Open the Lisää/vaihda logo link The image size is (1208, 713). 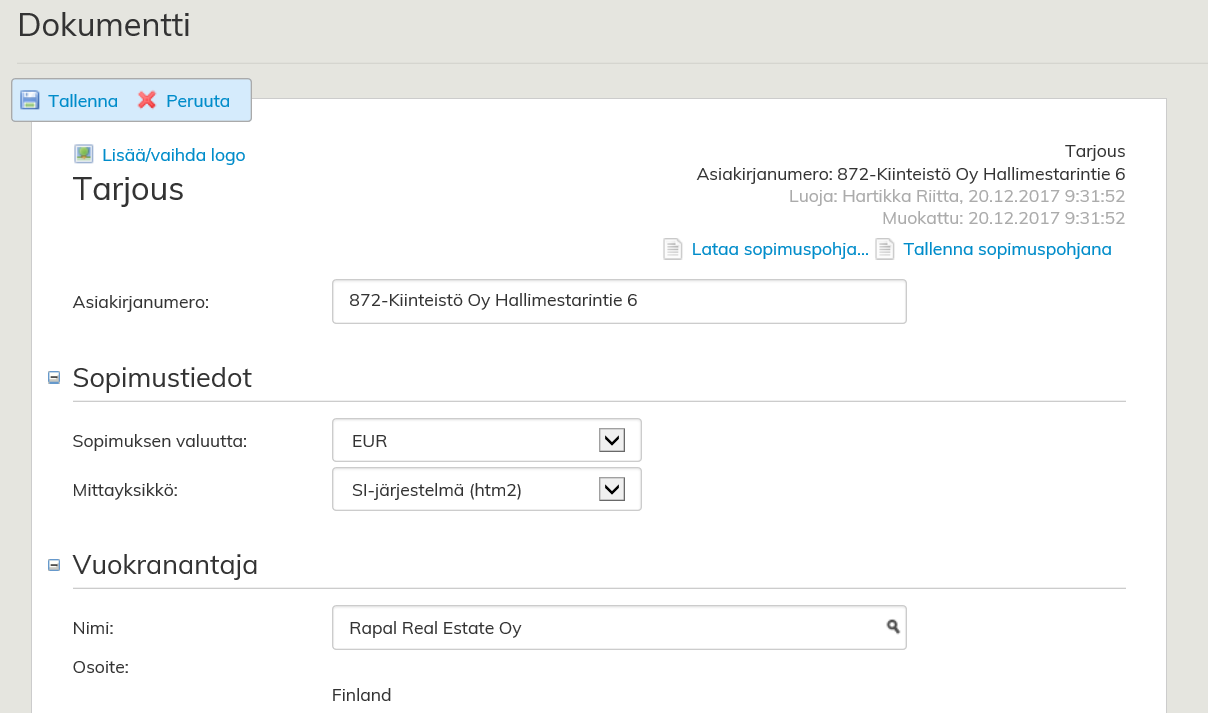pos(173,155)
